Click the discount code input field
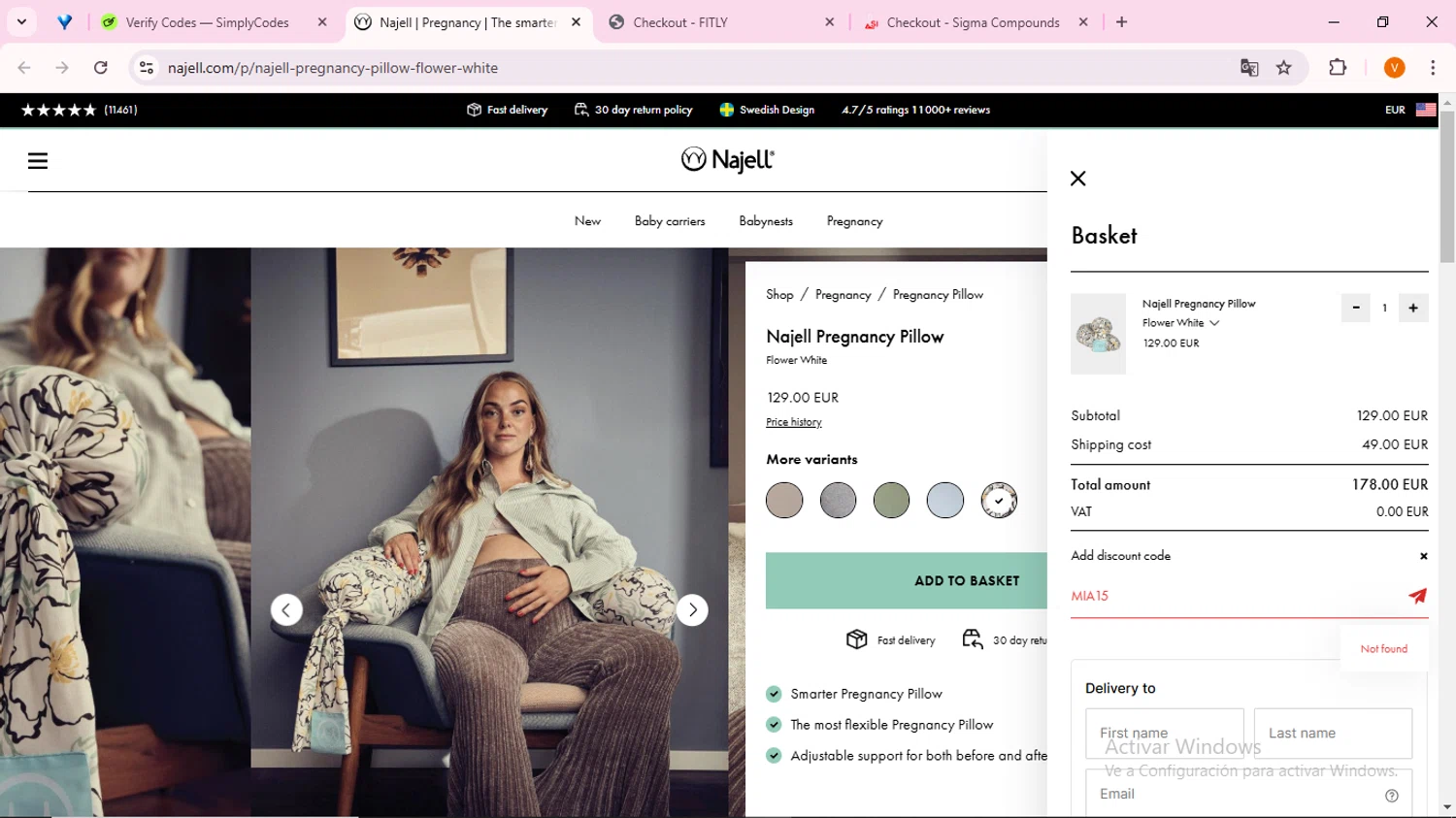 tap(1237, 596)
